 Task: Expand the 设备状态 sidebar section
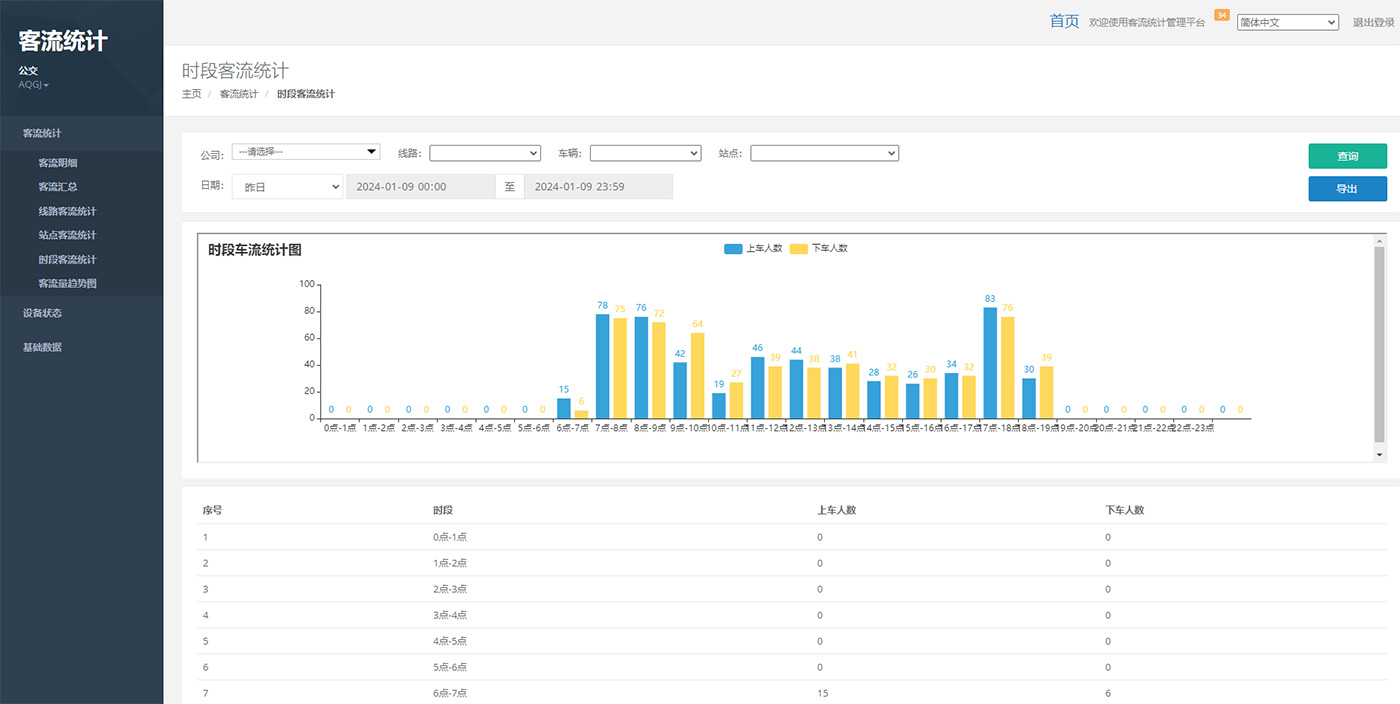coord(42,313)
